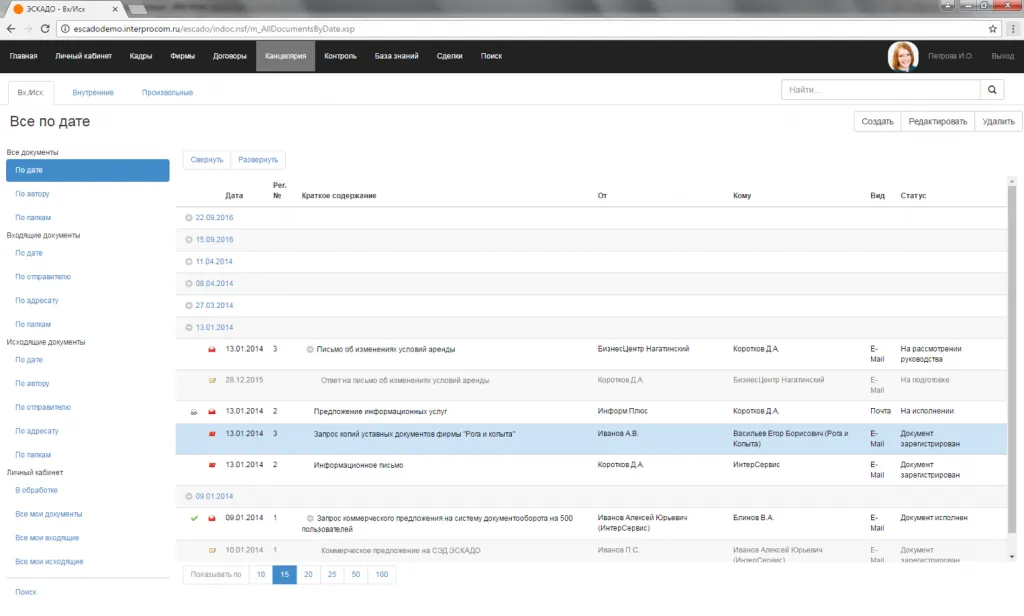Open the Договоры menu item

point(229,56)
